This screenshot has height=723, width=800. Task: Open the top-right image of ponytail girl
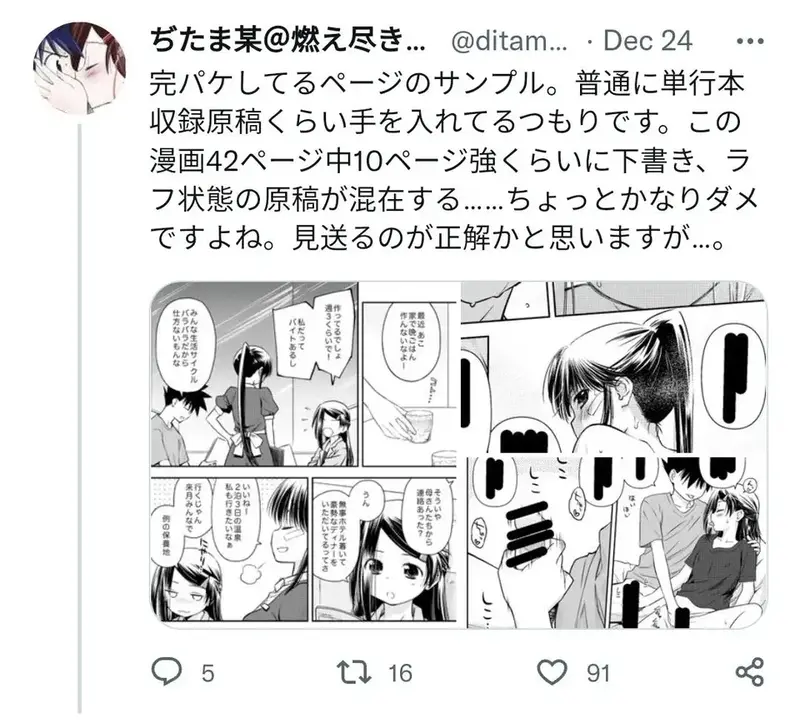point(615,366)
